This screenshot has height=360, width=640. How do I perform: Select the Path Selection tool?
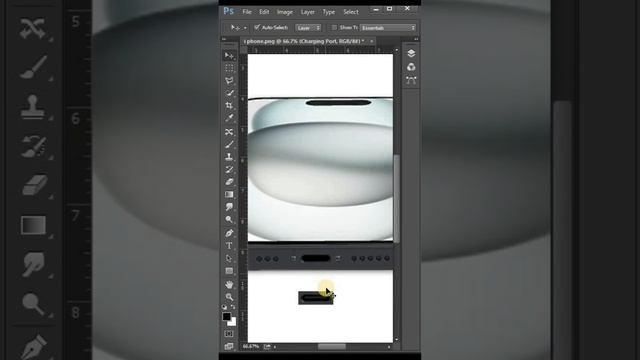click(x=229, y=258)
